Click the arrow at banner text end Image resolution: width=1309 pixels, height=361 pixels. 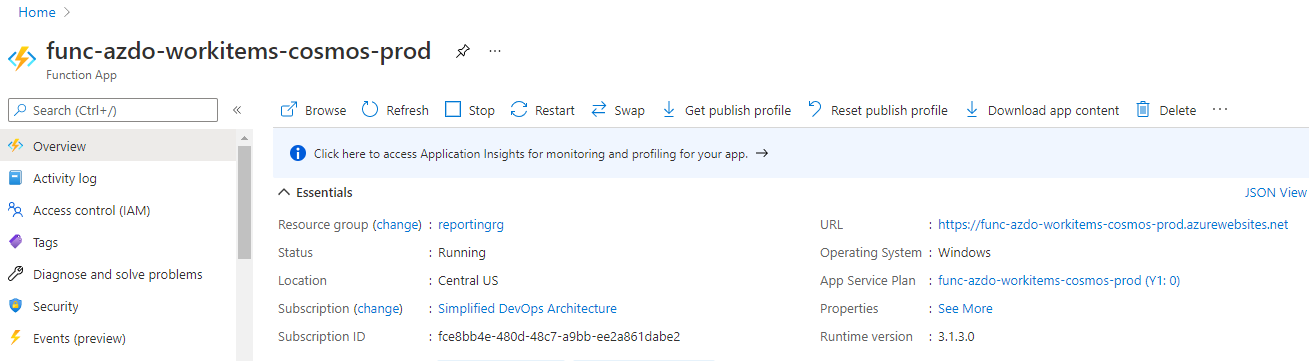coord(762,154)
